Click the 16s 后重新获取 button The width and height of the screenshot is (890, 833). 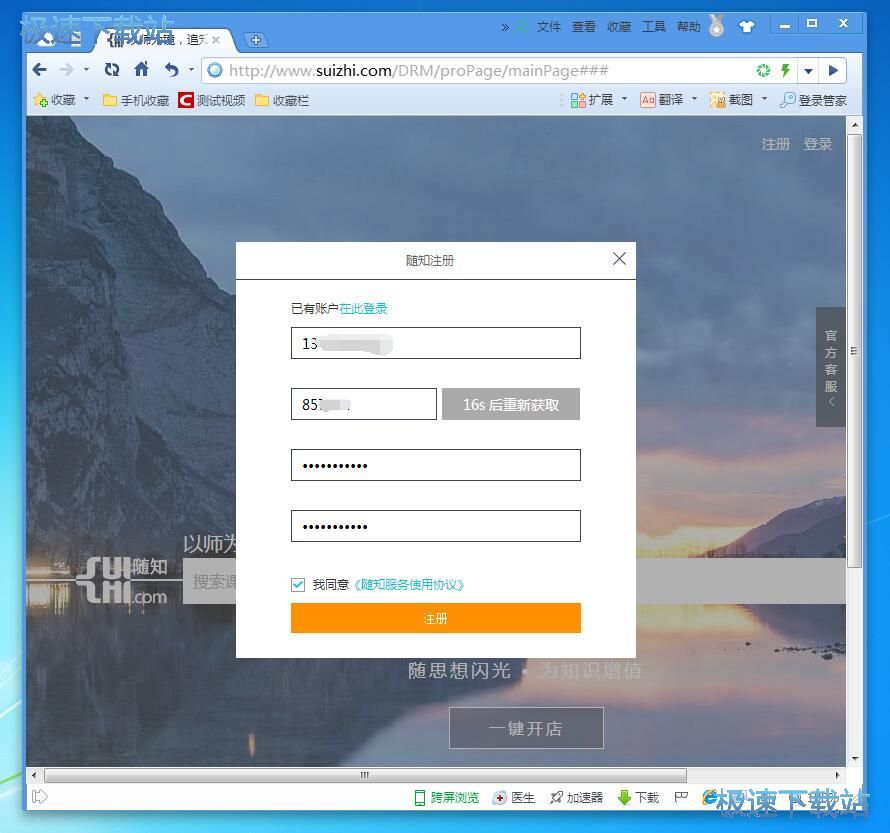coord(511,404)
